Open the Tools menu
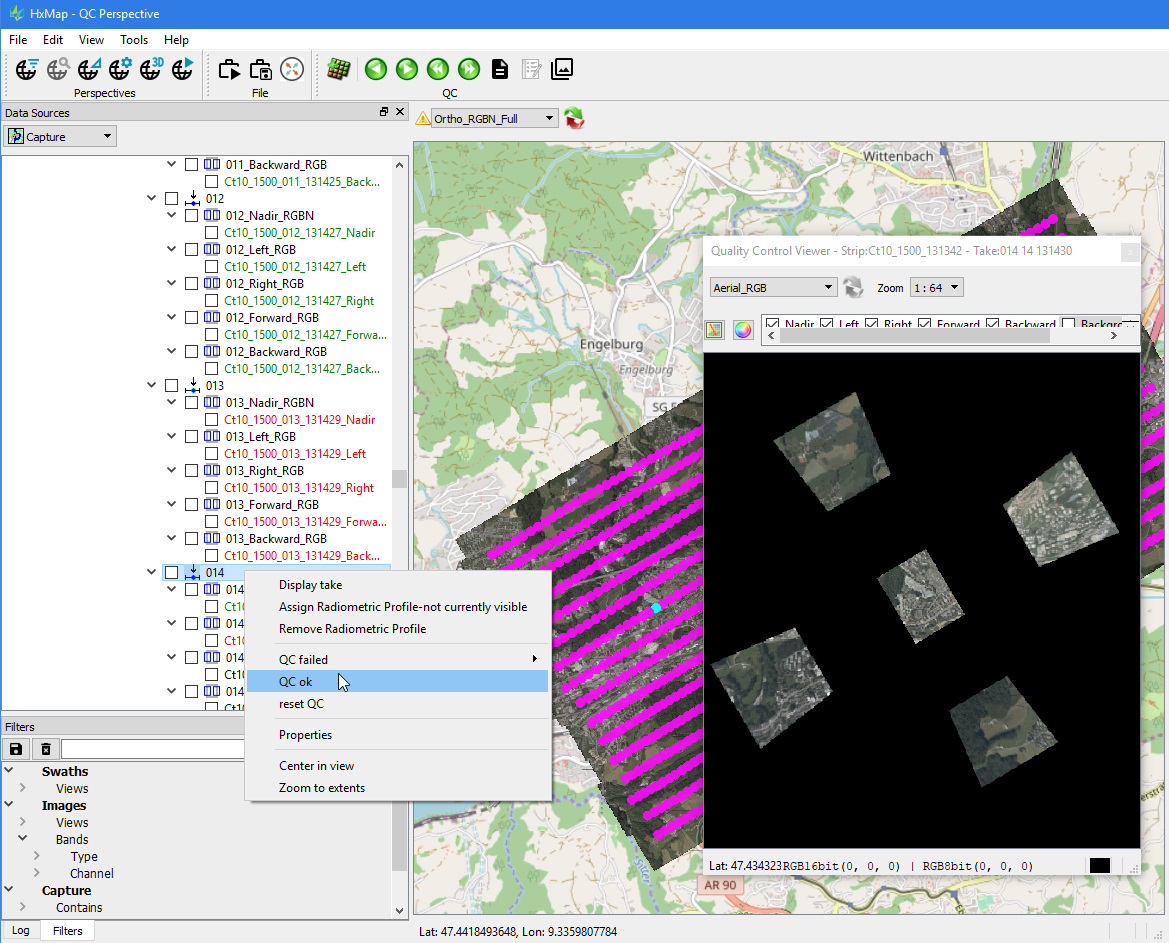1169x943 pixels. coord(134,40)
